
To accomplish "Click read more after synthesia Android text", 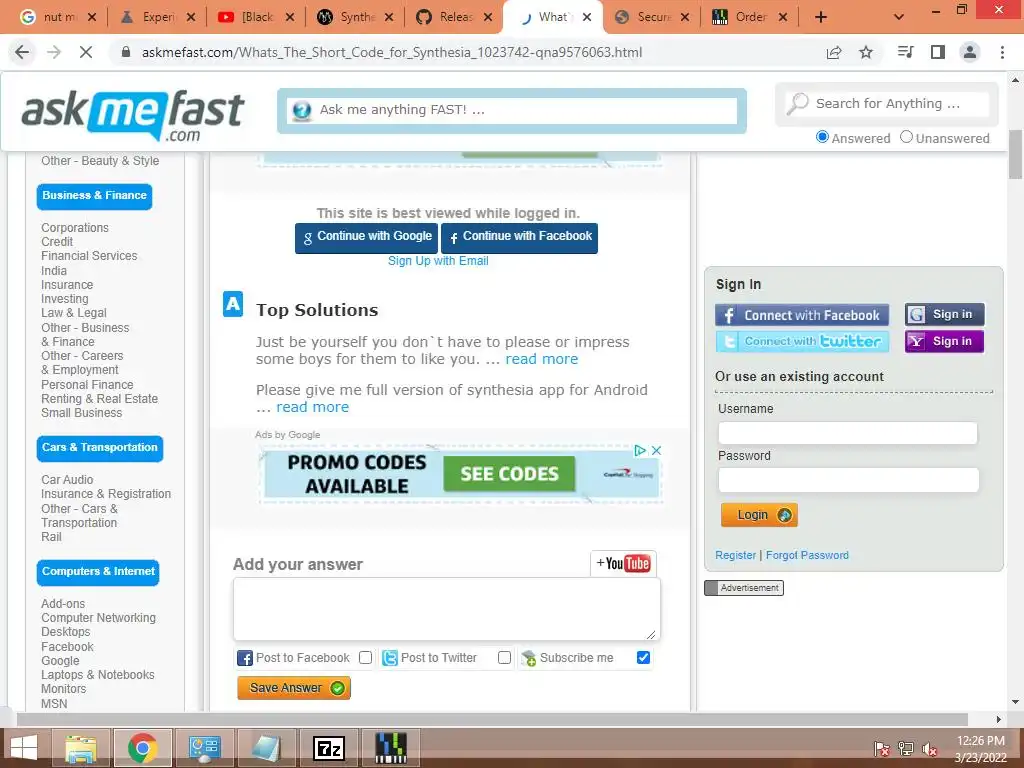I will [x=312, y=407].
